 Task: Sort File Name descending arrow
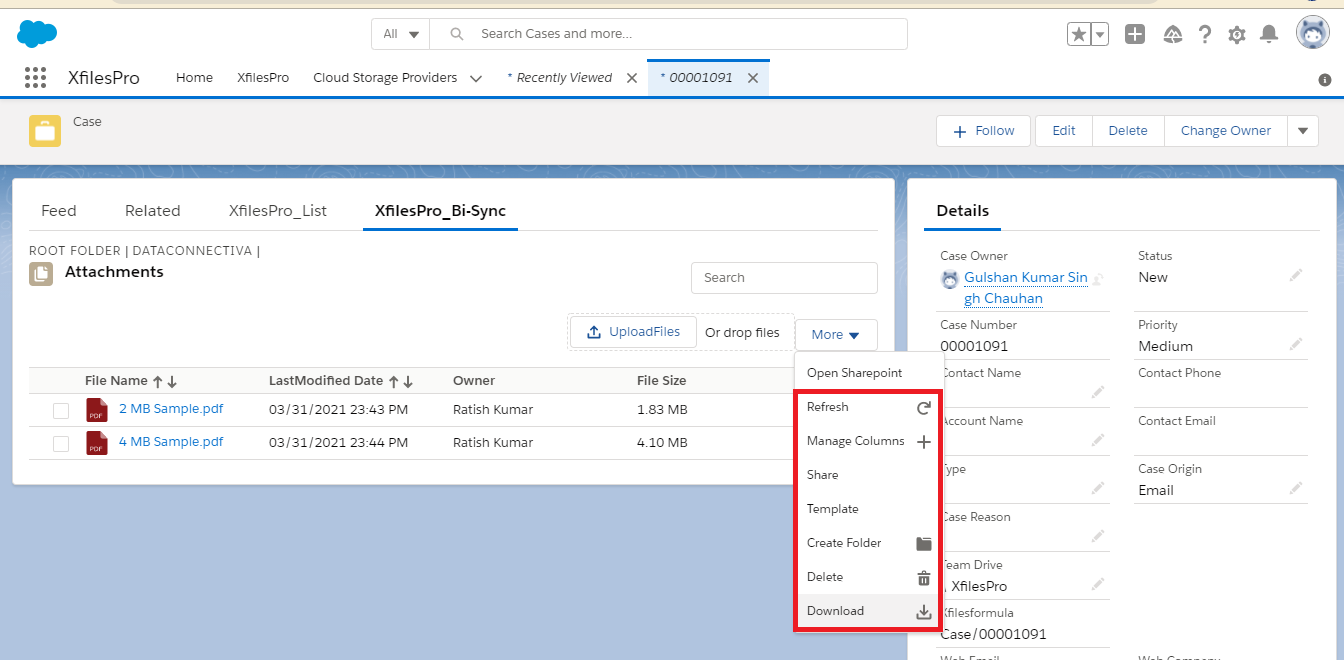pyautogui.click(x=172, y=381)
